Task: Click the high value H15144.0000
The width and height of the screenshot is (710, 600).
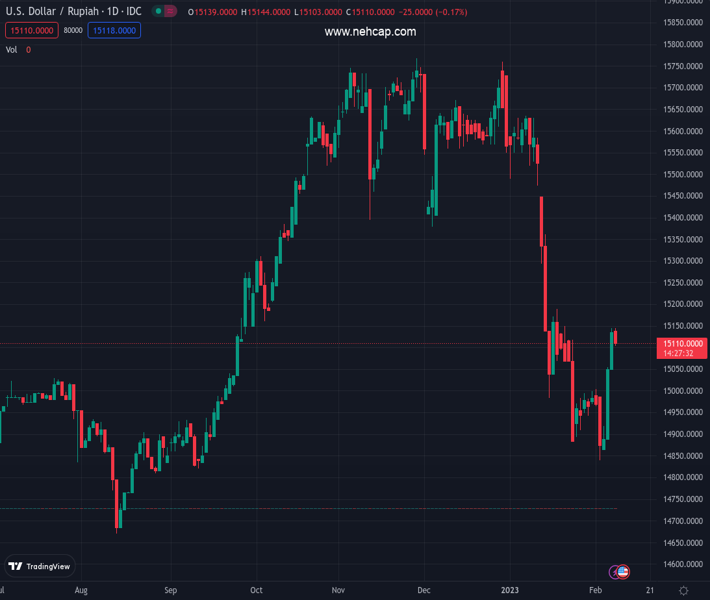Action: point(265,12)
